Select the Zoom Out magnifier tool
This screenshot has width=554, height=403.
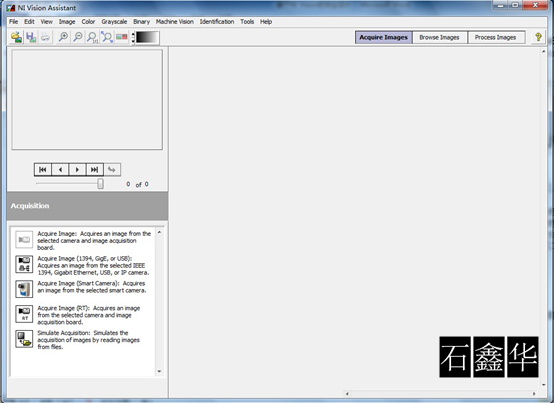77,37
